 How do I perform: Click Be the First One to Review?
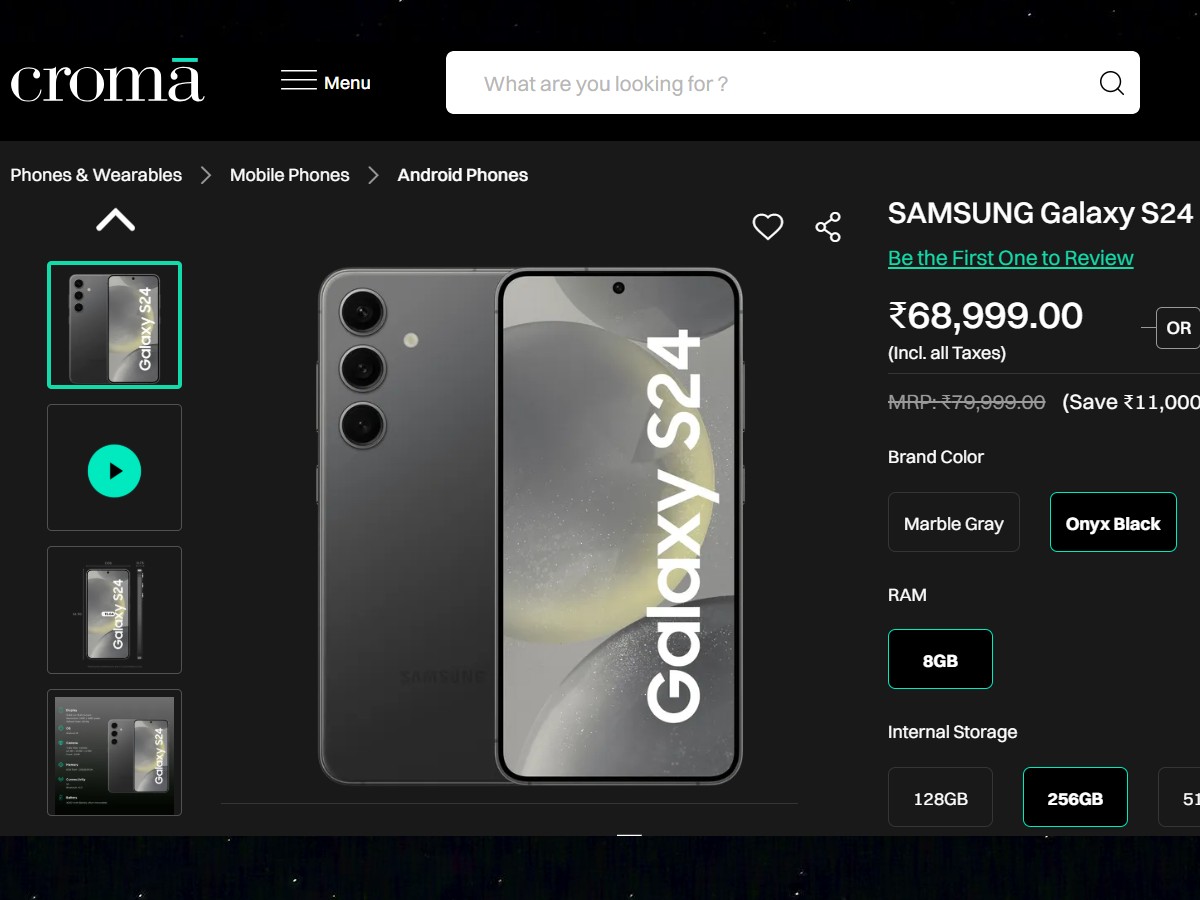coord(1010,258)
